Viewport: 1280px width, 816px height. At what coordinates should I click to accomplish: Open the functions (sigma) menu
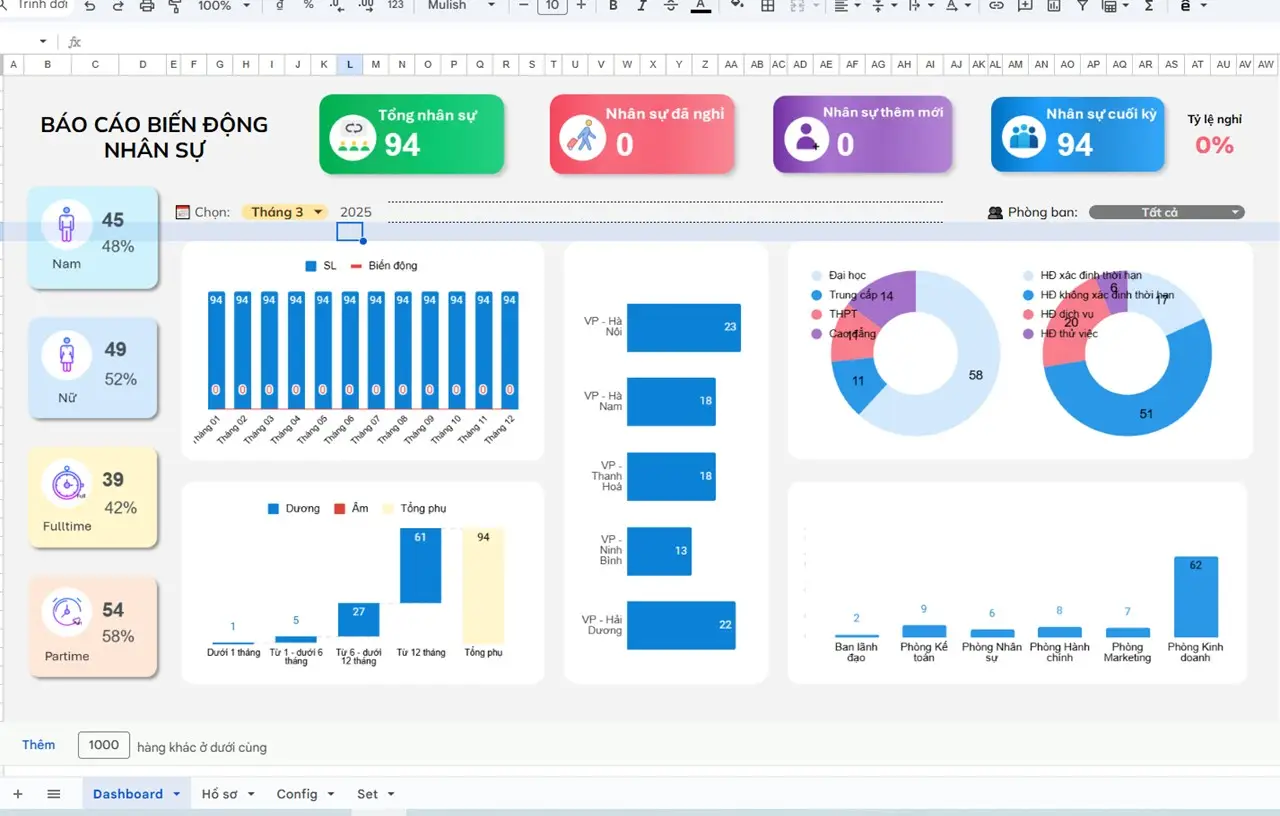1148,6
